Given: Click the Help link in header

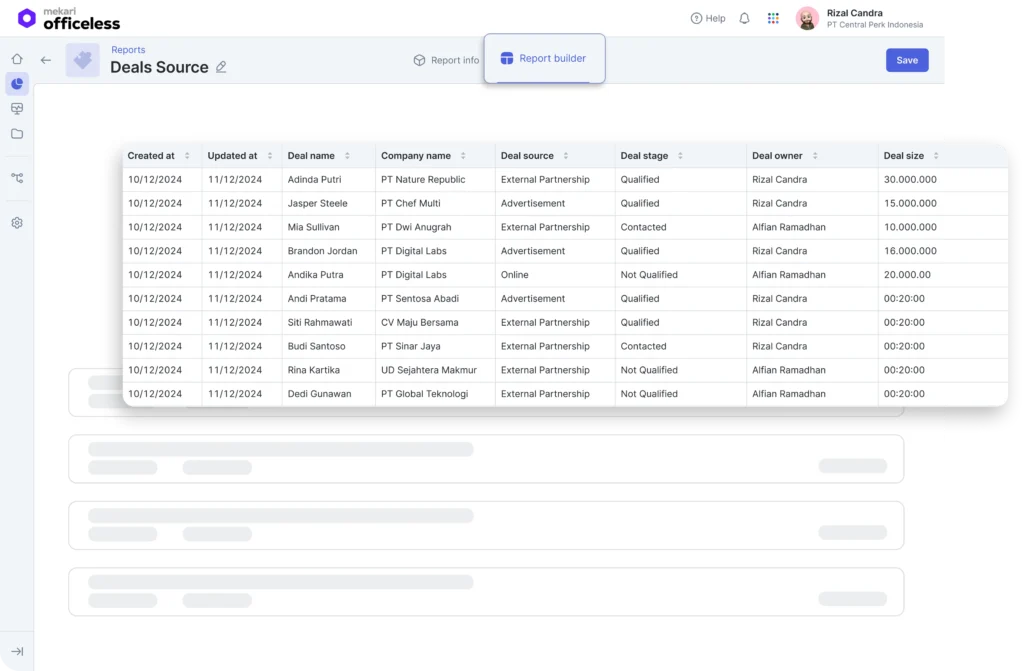Looking at the screenshot, I should pos(708,18).
